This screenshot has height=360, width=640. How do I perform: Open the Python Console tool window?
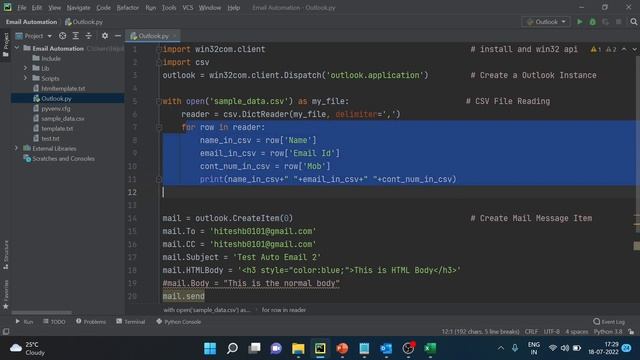(178, 322)
